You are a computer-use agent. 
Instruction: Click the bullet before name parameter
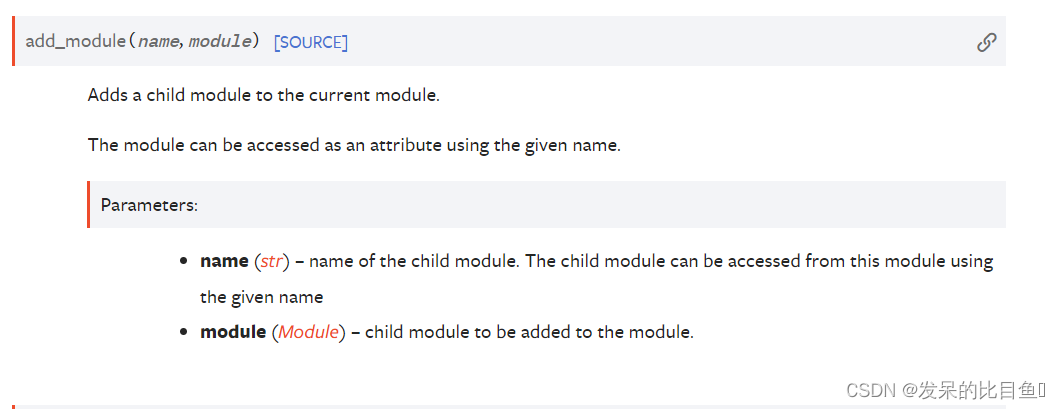point(183,262)
